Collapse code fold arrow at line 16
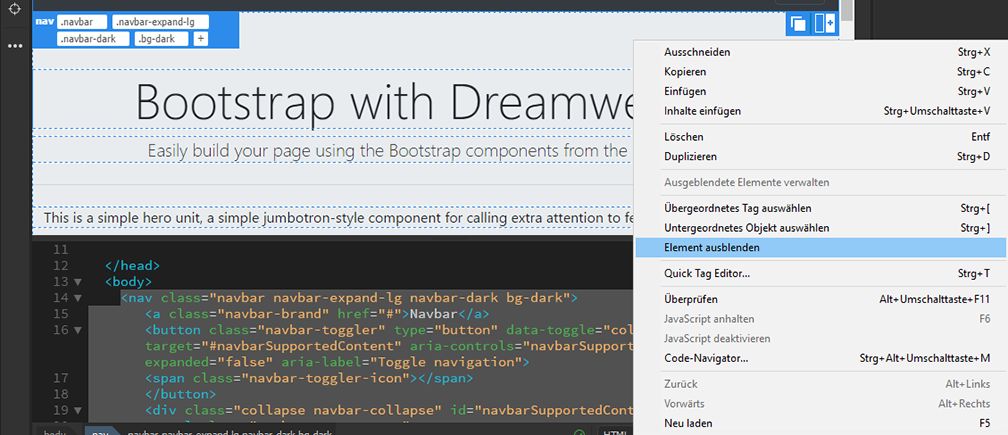This screenshot has height=435, width=1008. [x=78, y=330]
